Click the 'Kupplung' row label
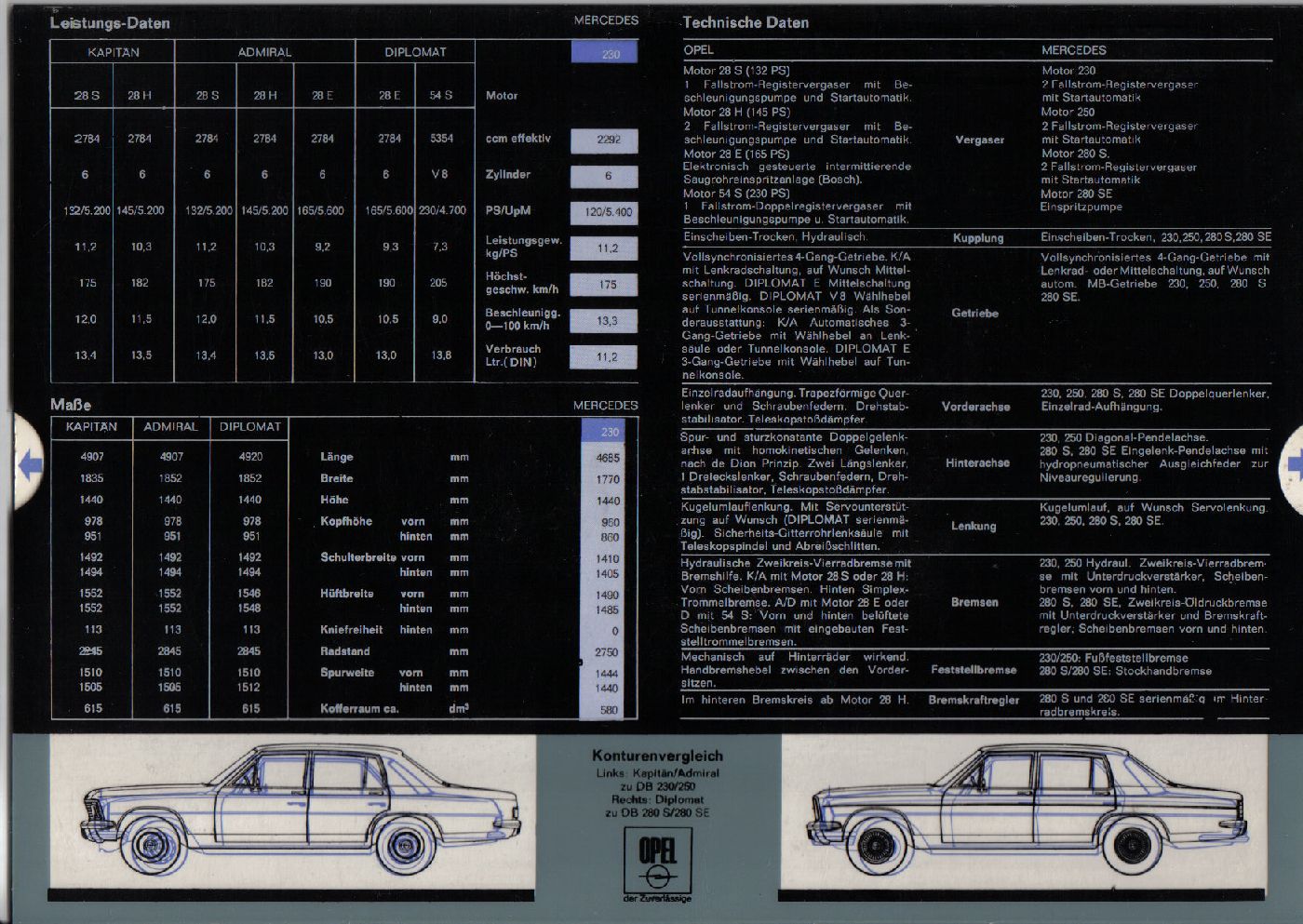Viewport: 1303px width, 924px height. pos(978,238)
